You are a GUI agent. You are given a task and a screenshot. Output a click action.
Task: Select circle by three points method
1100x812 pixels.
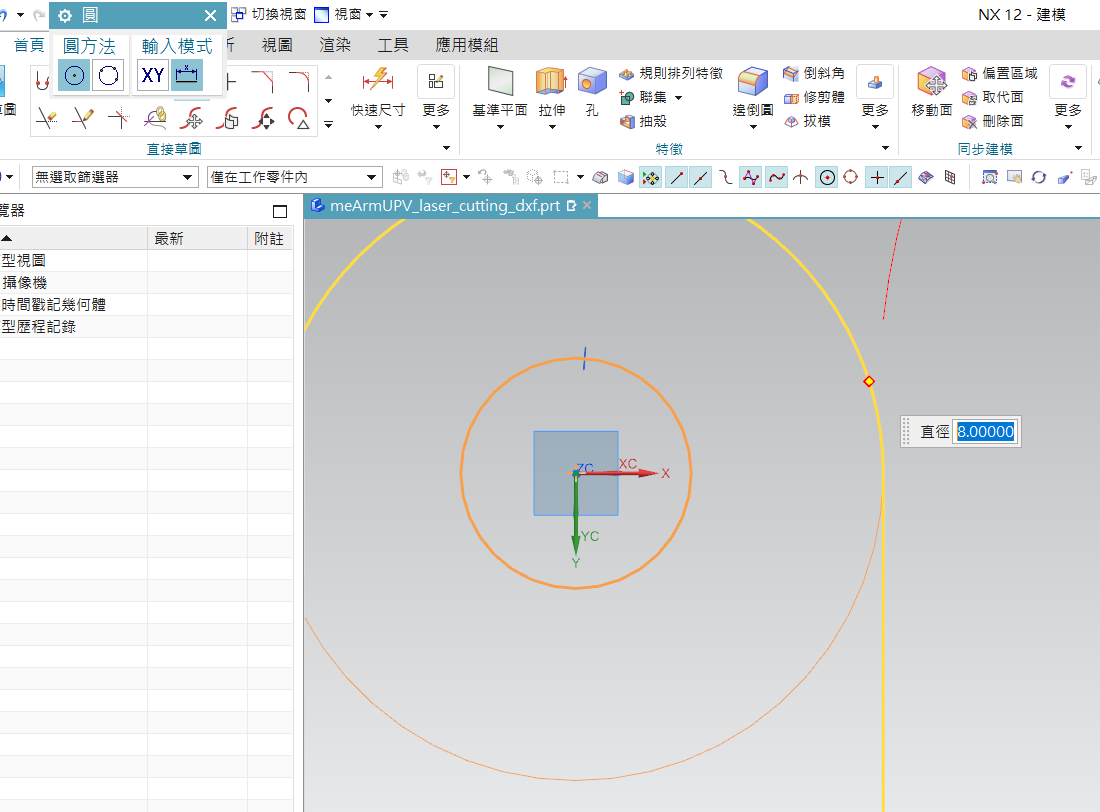pyautogui.click(x=108, y=75)
